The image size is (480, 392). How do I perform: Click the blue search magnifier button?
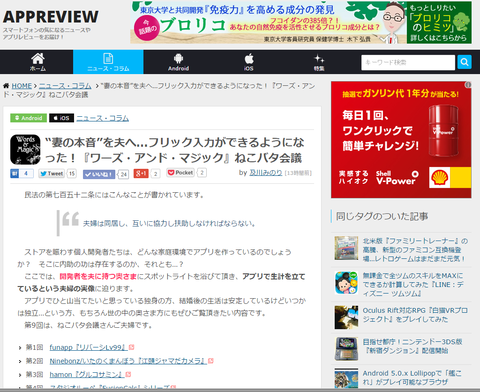464,62
